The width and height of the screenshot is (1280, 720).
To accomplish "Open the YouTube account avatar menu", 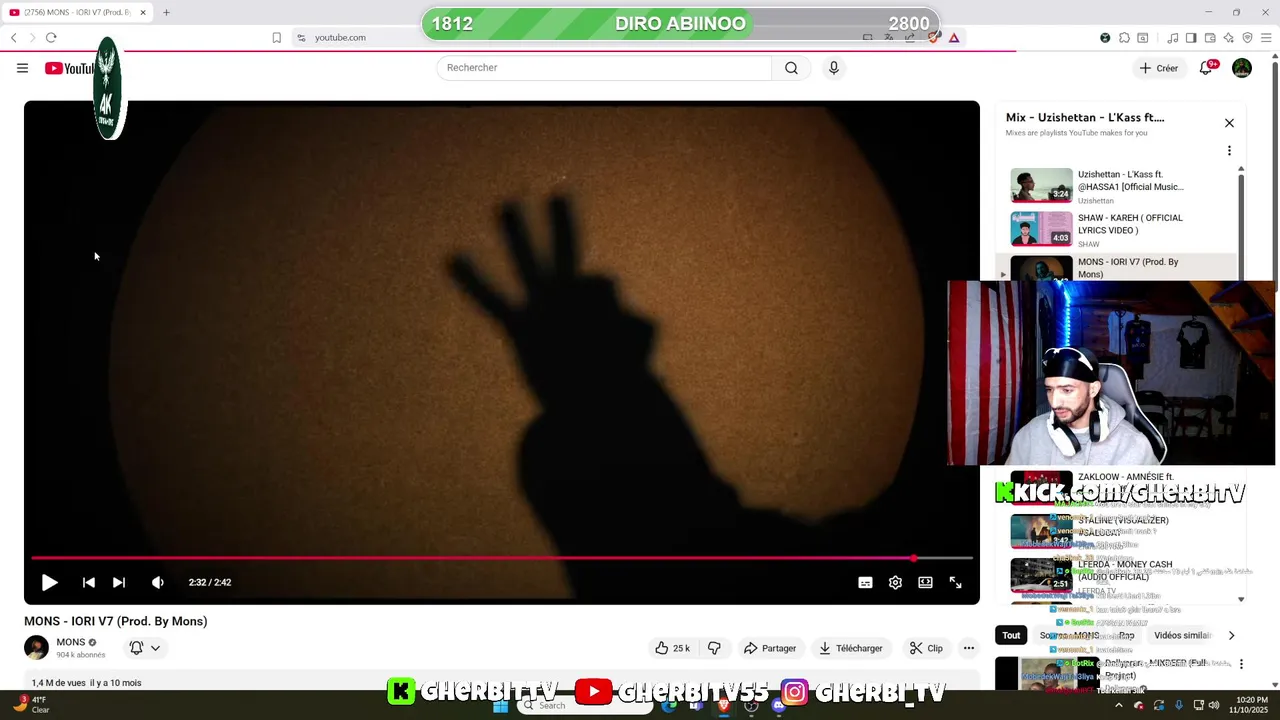I will coord(1242,68).
